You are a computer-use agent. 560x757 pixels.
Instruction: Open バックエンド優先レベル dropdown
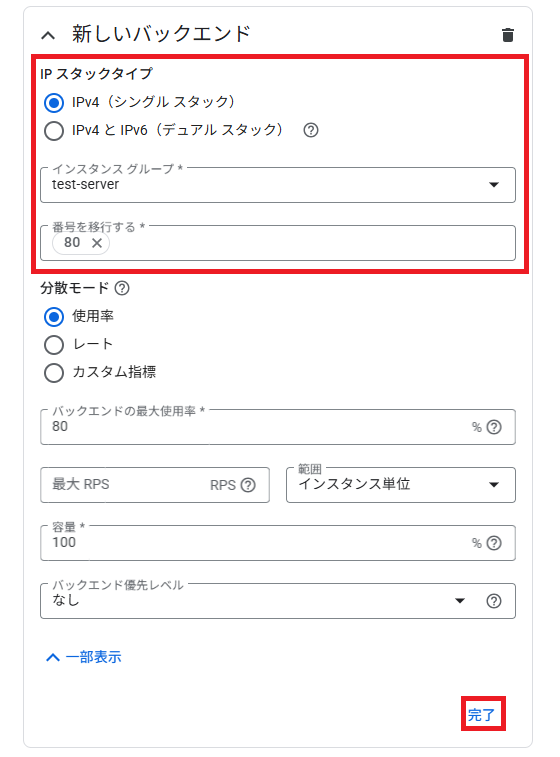[278, 601]
